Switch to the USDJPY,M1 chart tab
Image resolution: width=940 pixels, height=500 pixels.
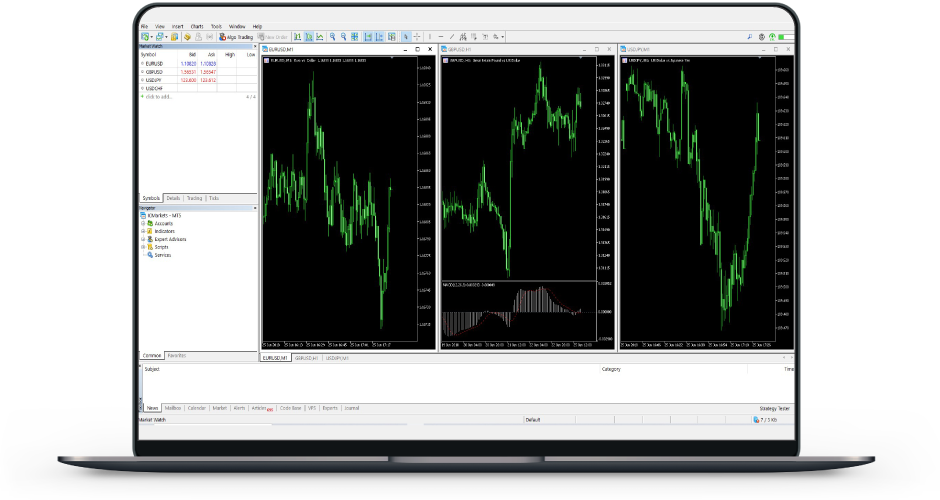[x=337, y=358]
